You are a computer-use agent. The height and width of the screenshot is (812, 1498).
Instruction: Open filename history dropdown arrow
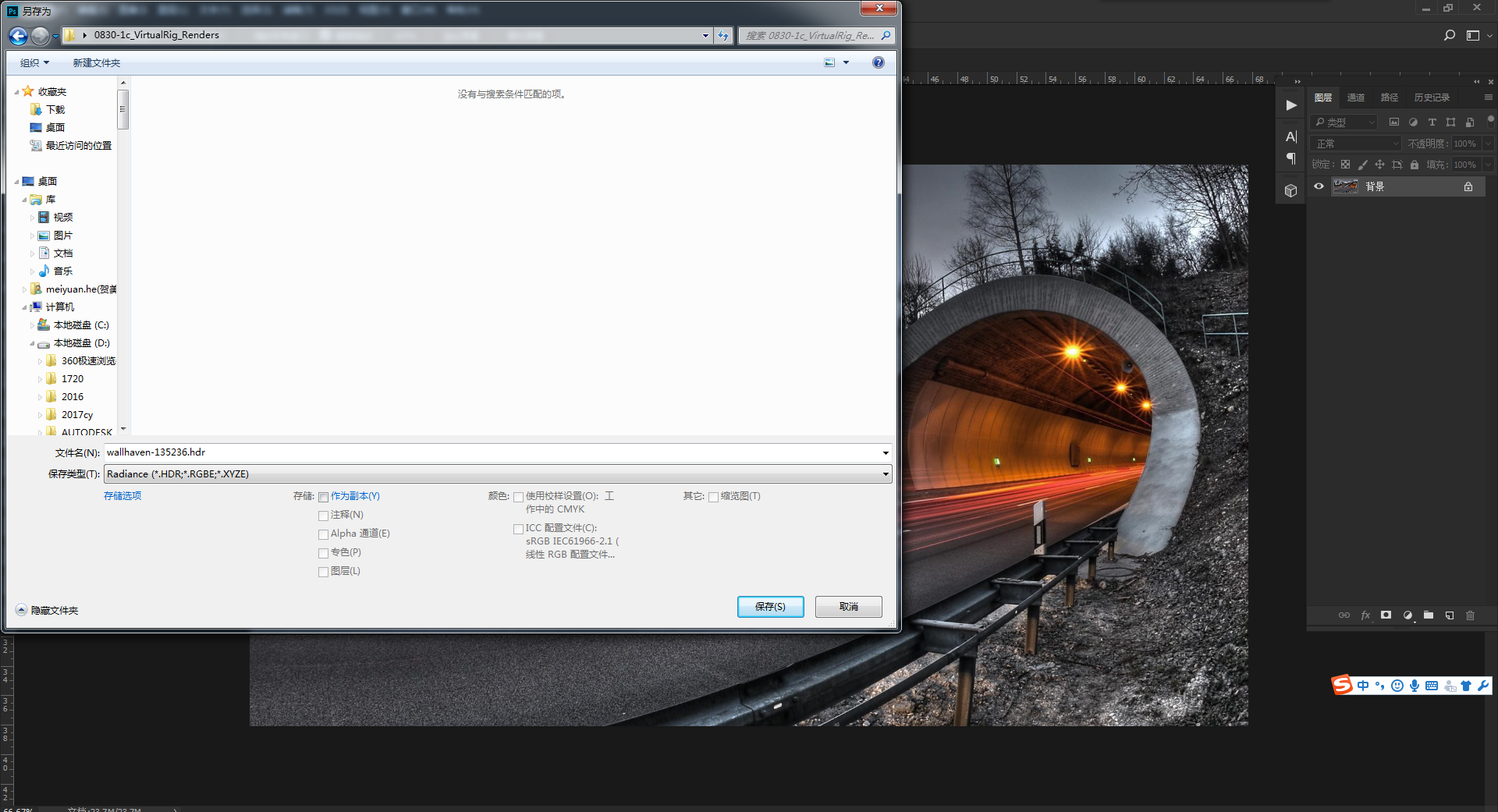tap(886, 452)
